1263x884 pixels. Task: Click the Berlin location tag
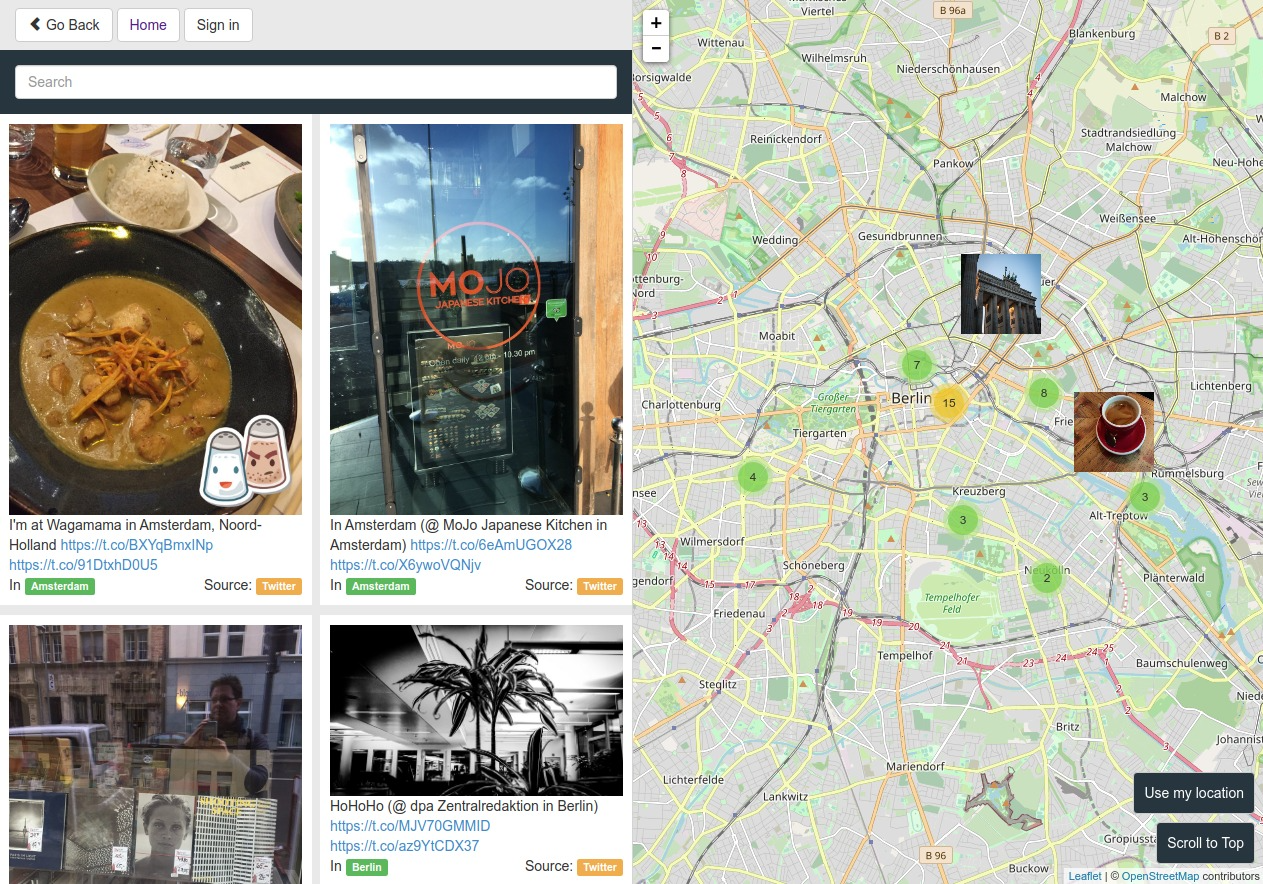pos(366,867)
